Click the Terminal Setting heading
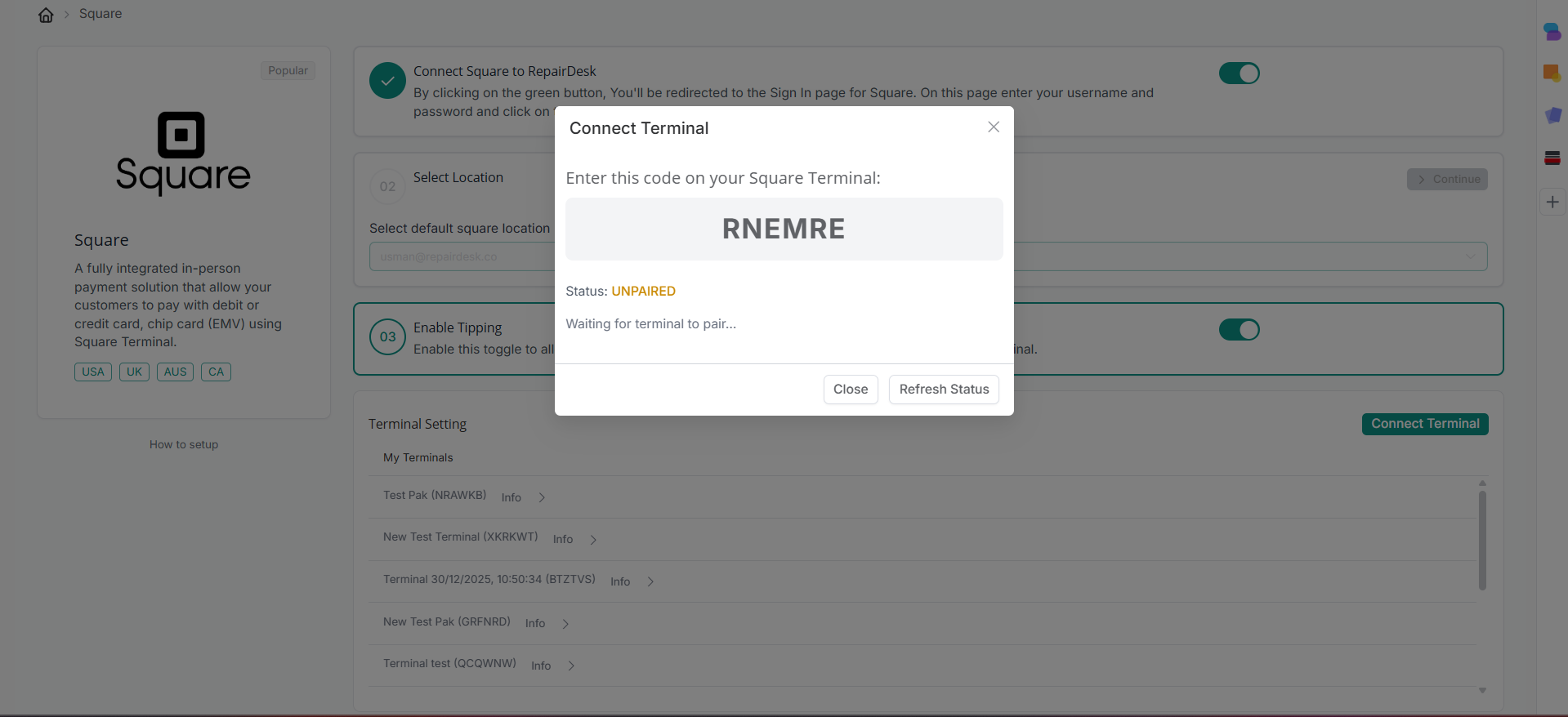 click(x=417, y=425)
